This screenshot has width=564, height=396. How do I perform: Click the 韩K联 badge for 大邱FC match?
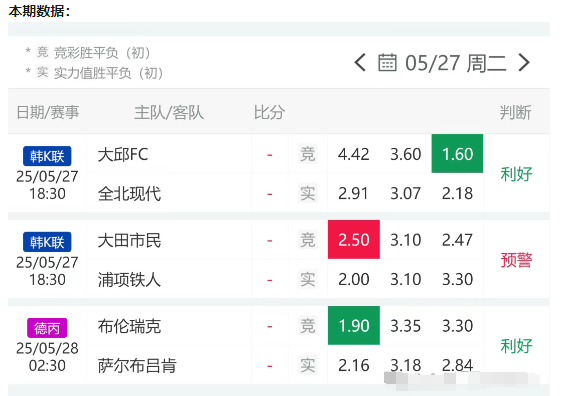47,156
